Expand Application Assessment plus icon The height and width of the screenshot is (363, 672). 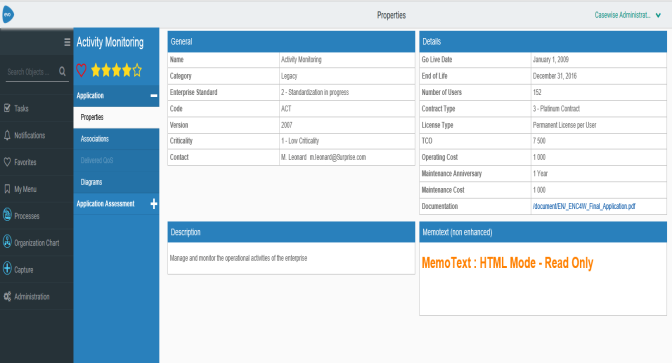(x=154, y=204)
